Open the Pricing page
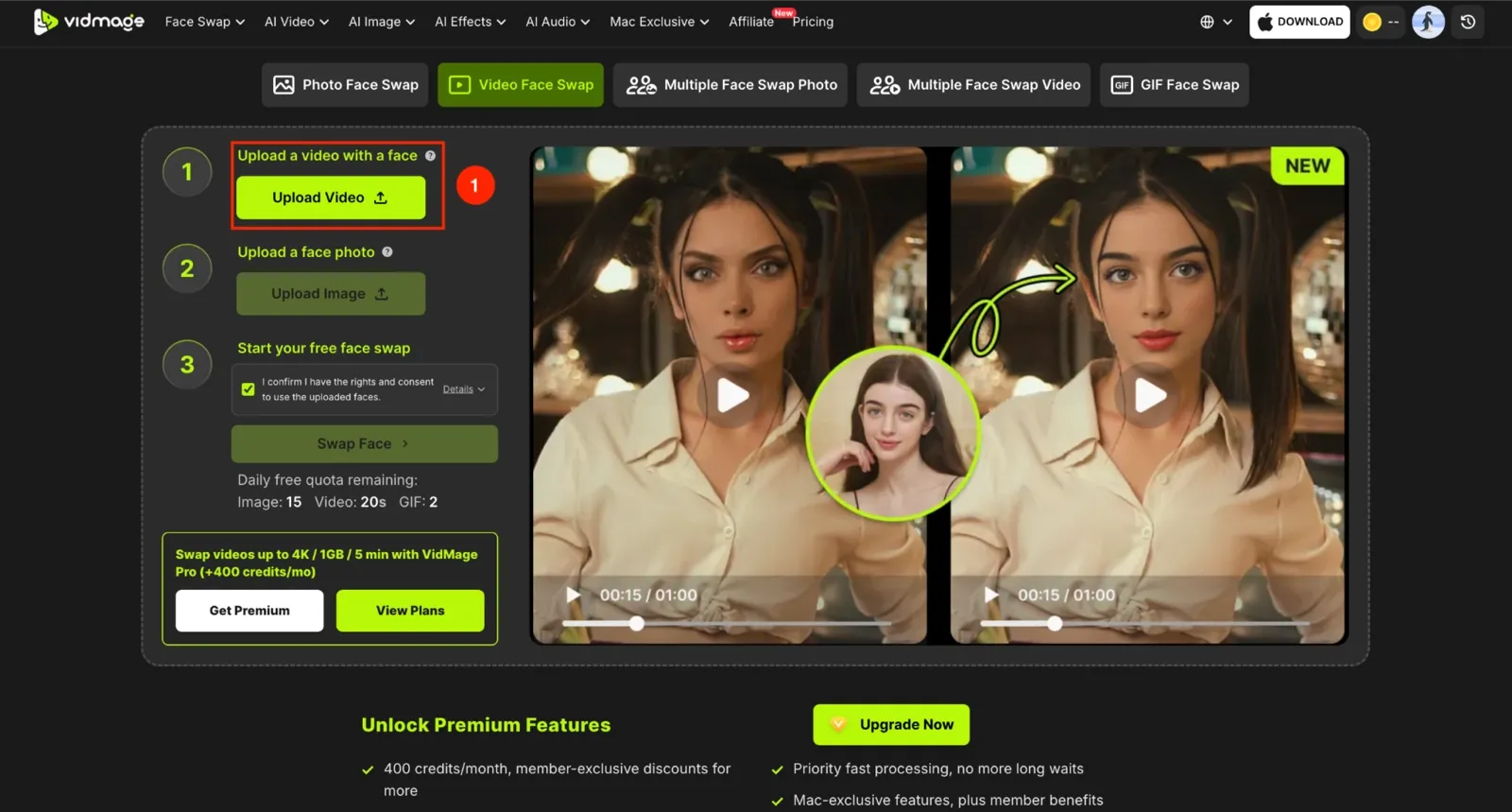The width and height of the screenshot is (1512, 812). (813, 22)
